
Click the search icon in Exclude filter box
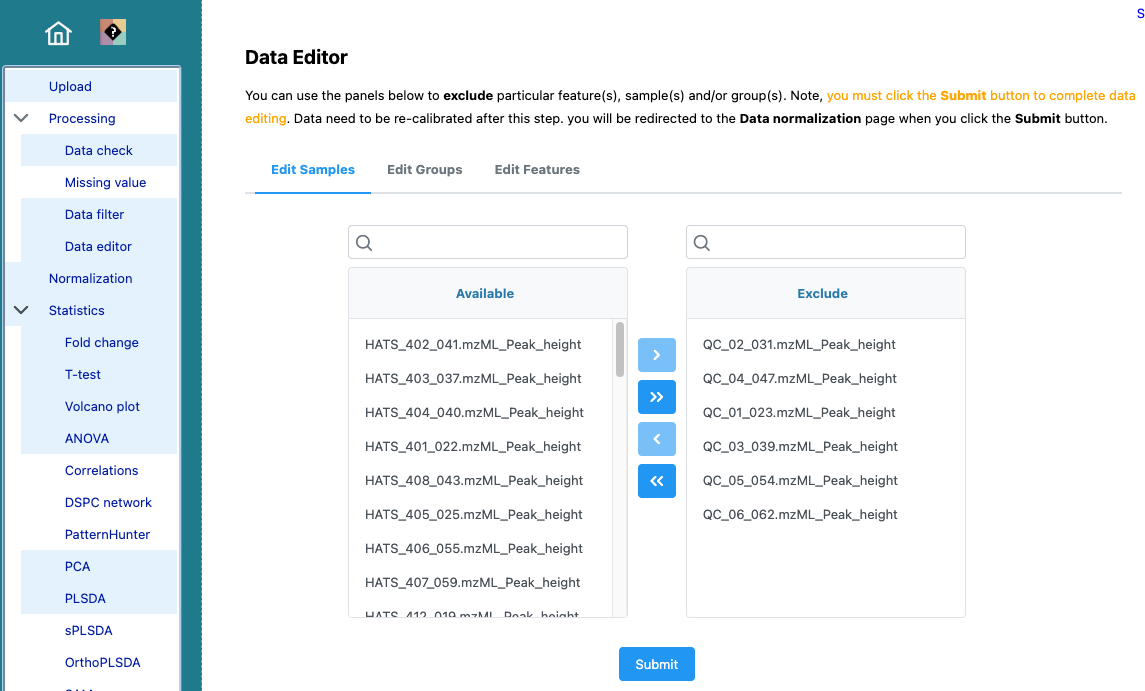(702, 243)
